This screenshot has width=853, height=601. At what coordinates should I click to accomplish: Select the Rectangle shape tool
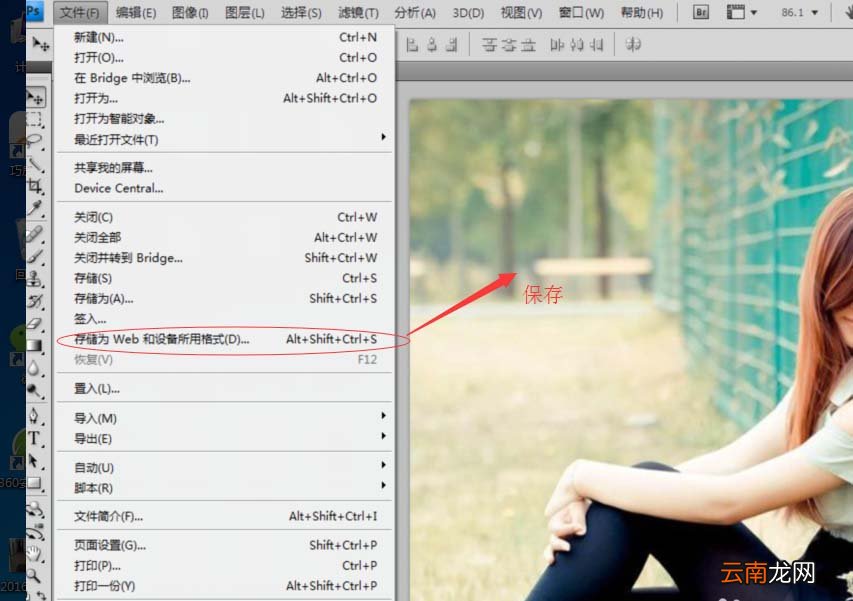coord(35,483)
